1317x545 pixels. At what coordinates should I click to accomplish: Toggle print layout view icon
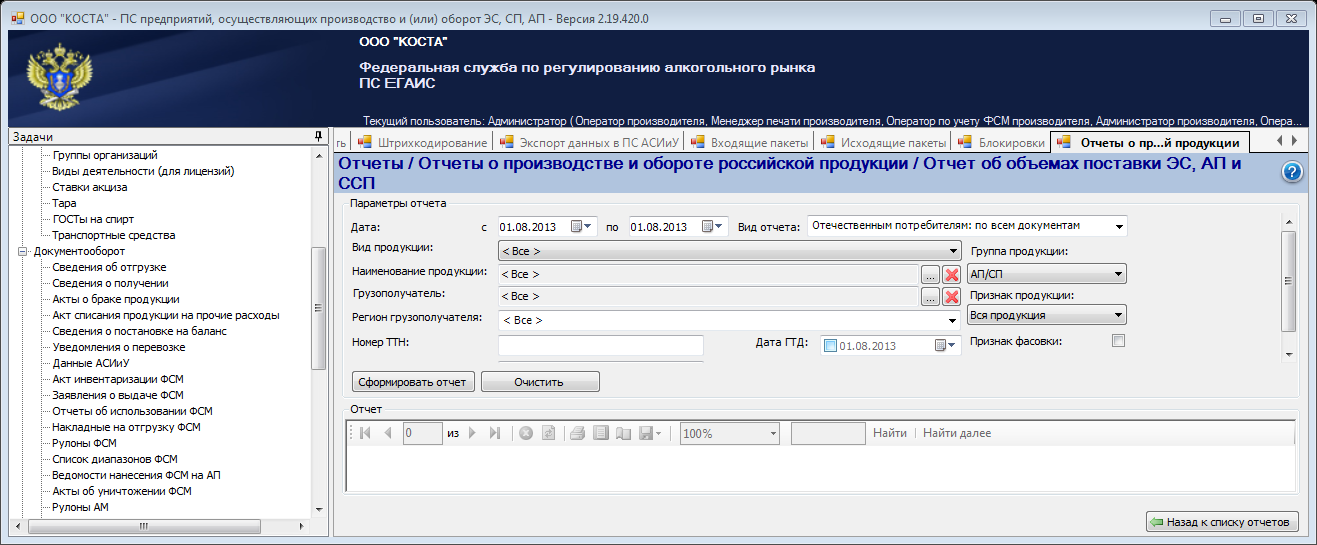click(601, 433)
